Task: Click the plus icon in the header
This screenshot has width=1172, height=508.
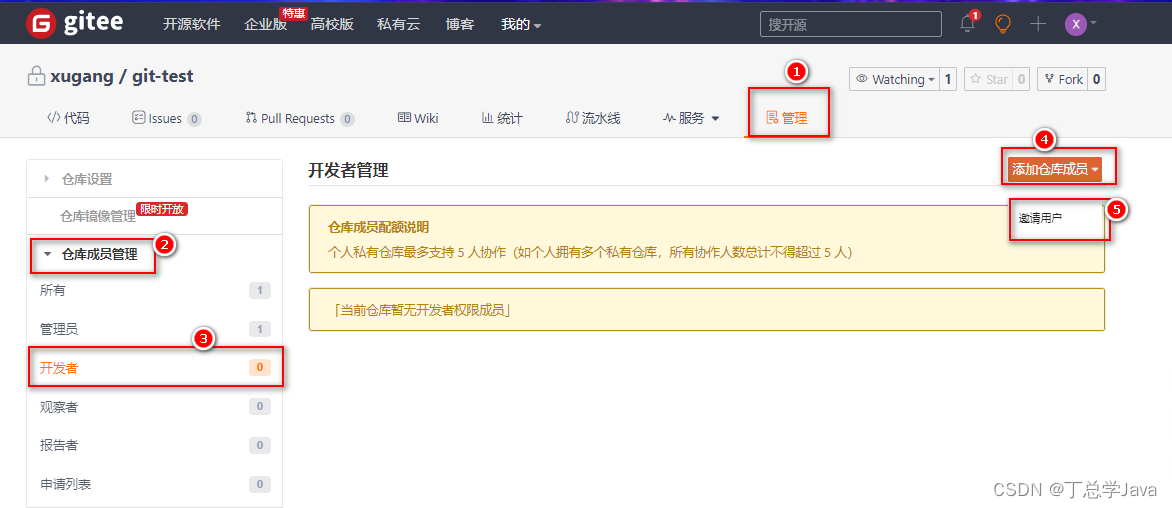Action: [1037, 24]
